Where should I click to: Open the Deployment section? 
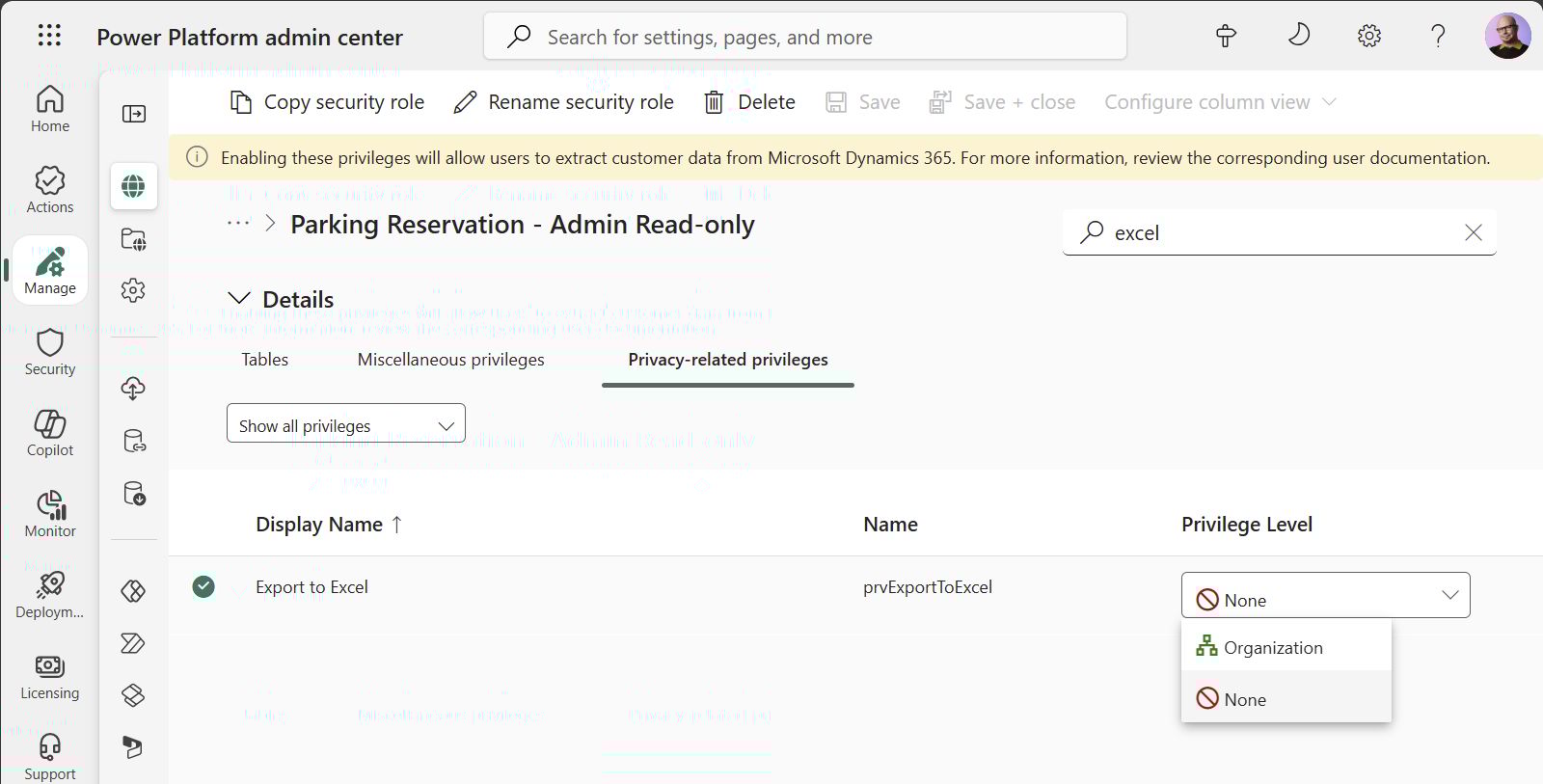click(50, 594)
